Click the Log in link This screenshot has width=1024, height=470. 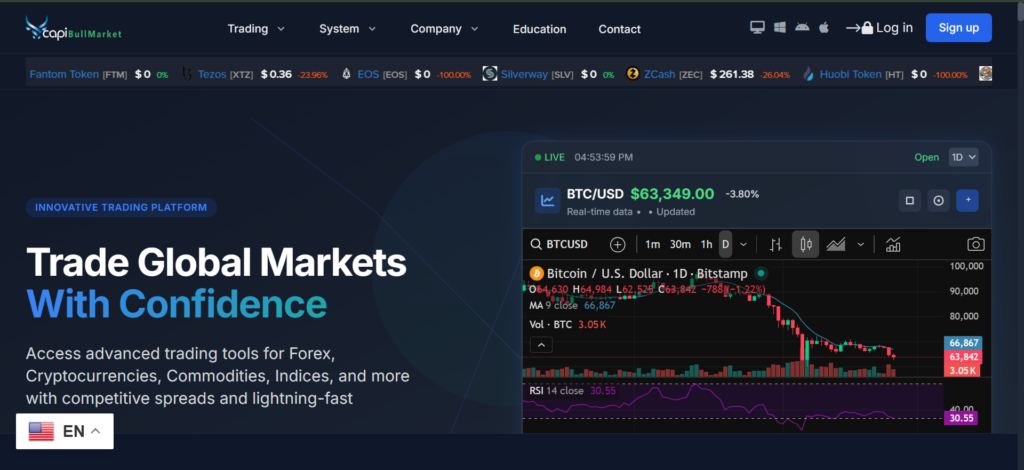[880, 27]
